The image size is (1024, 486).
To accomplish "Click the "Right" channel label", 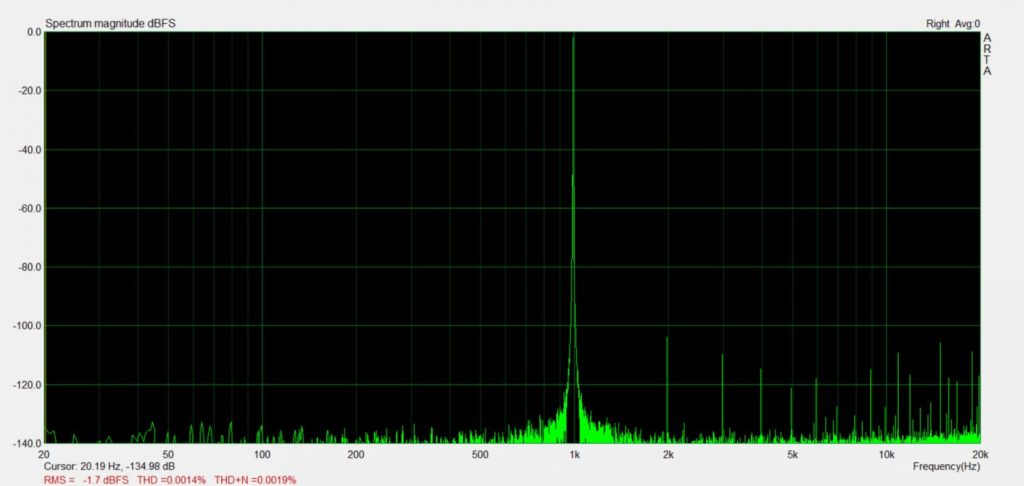I will tap(937, 23).
